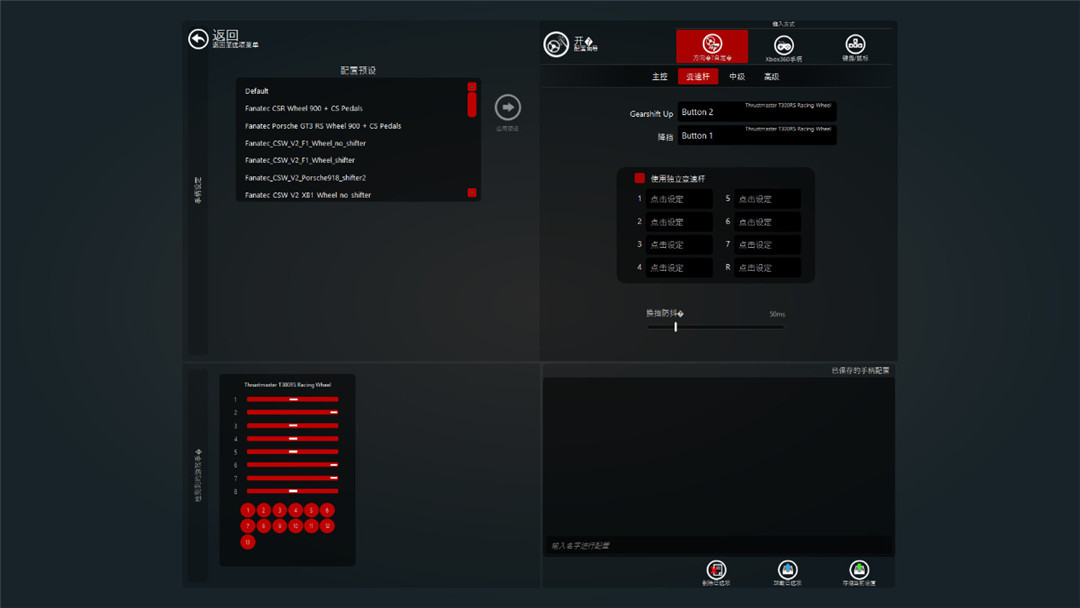1080x608 pixels.
Task: Click the back arrow (返回) icon
Action: (x=198, y=39)
